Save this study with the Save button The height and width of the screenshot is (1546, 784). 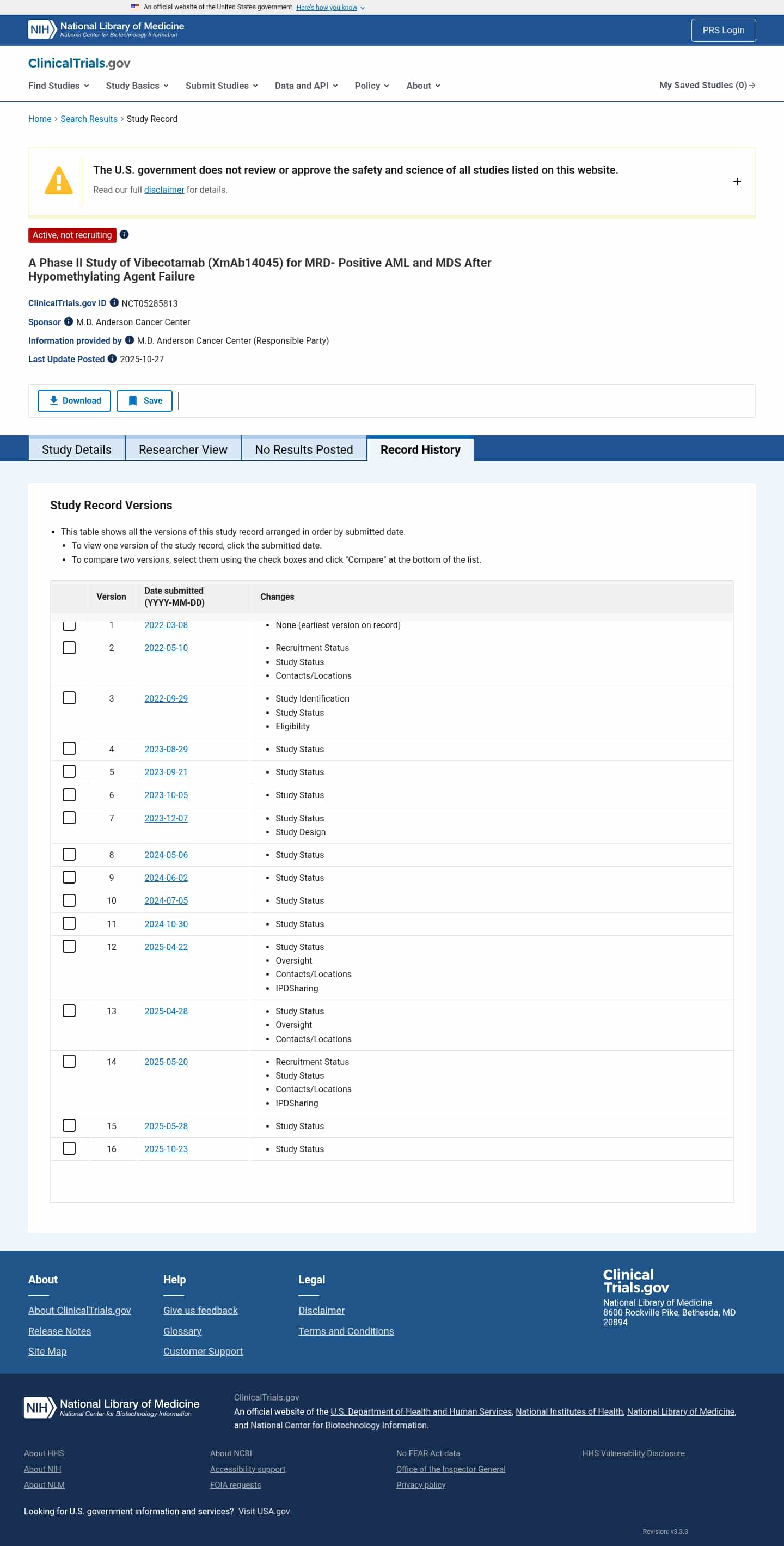coord(145,401)
